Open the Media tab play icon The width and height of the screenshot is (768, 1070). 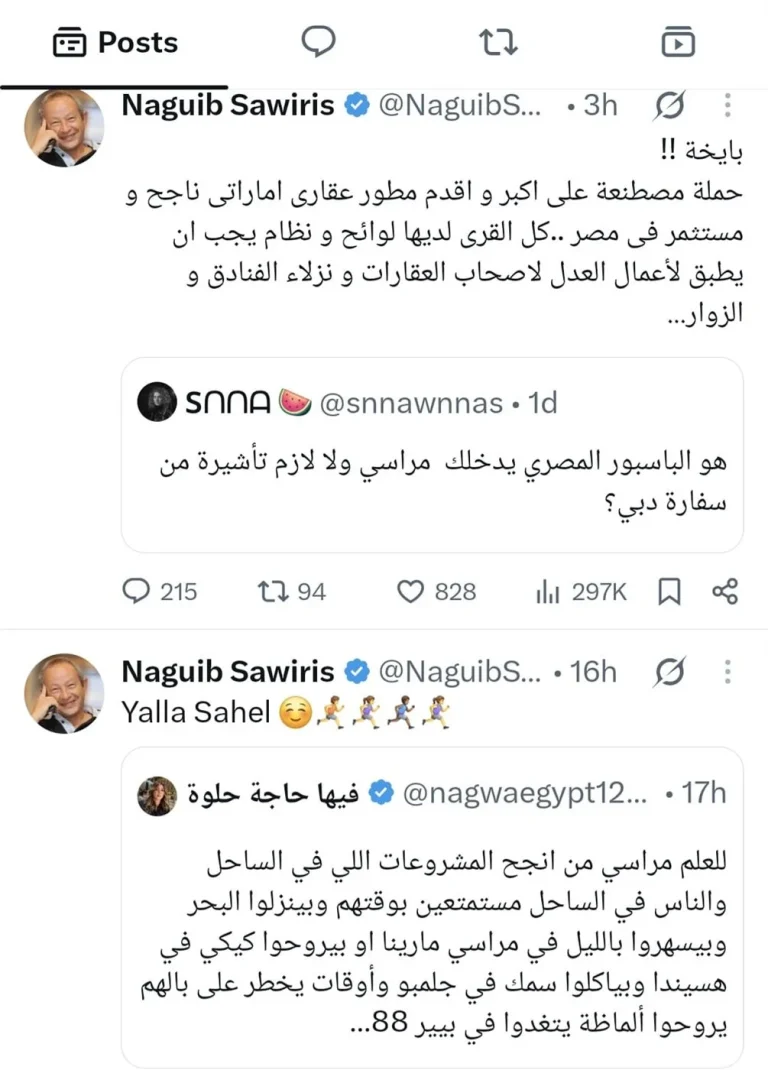pyautogui.click(x=678, y=42)
